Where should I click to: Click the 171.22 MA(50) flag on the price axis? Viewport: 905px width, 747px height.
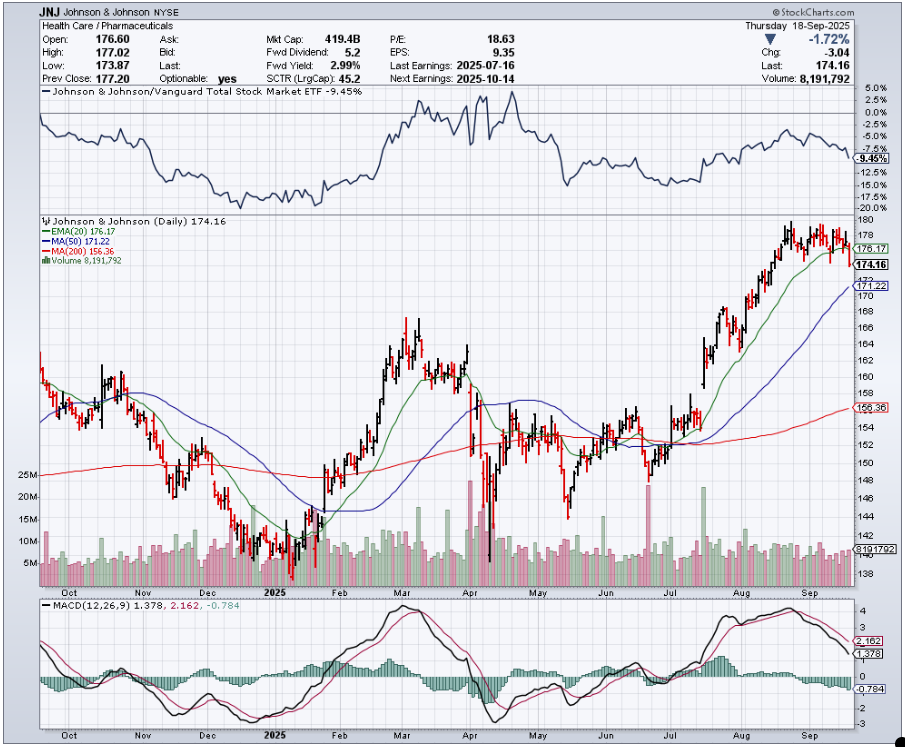[872, 286]
